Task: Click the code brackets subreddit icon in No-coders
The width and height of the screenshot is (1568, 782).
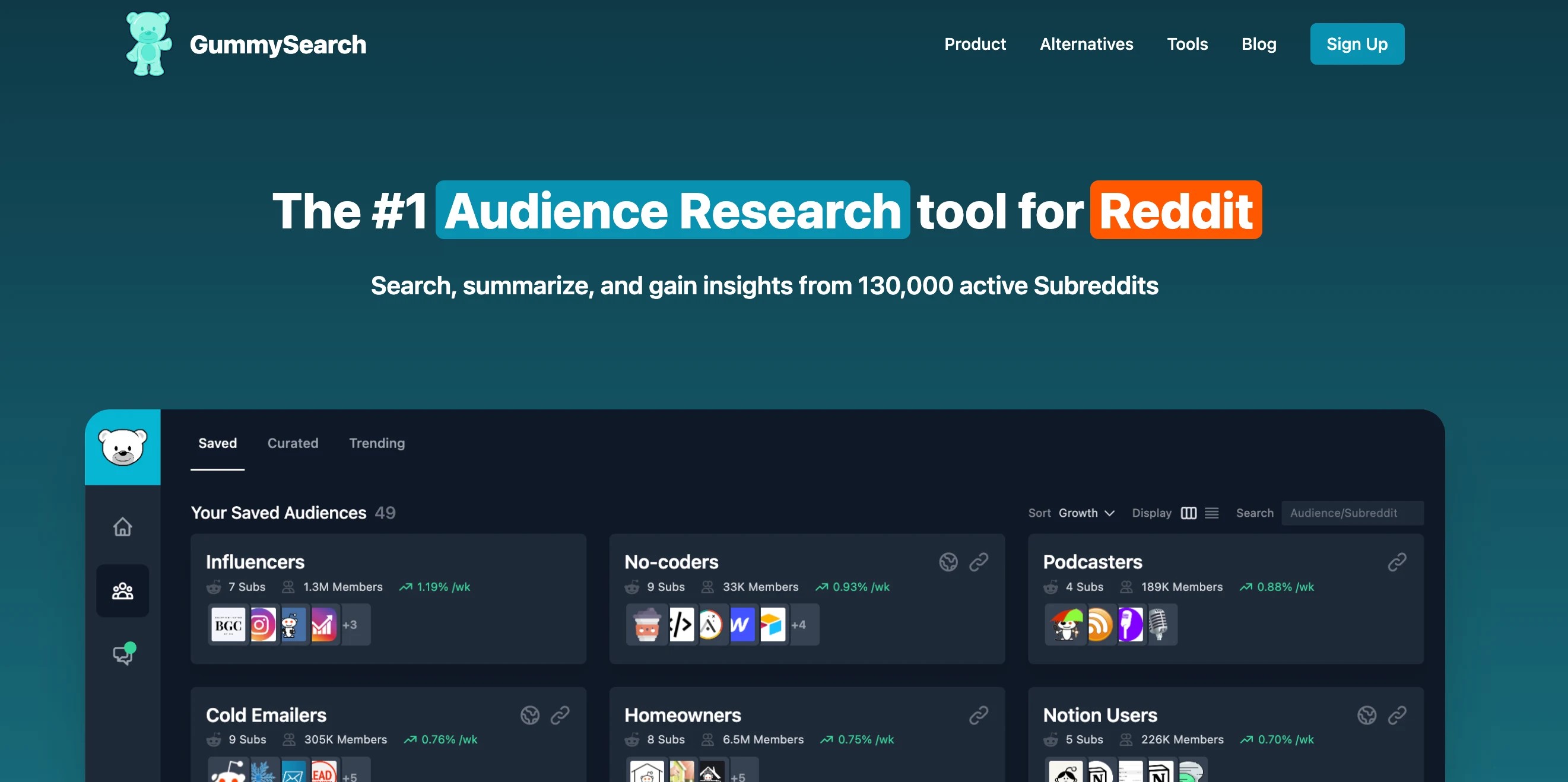Action: [681, 624]
